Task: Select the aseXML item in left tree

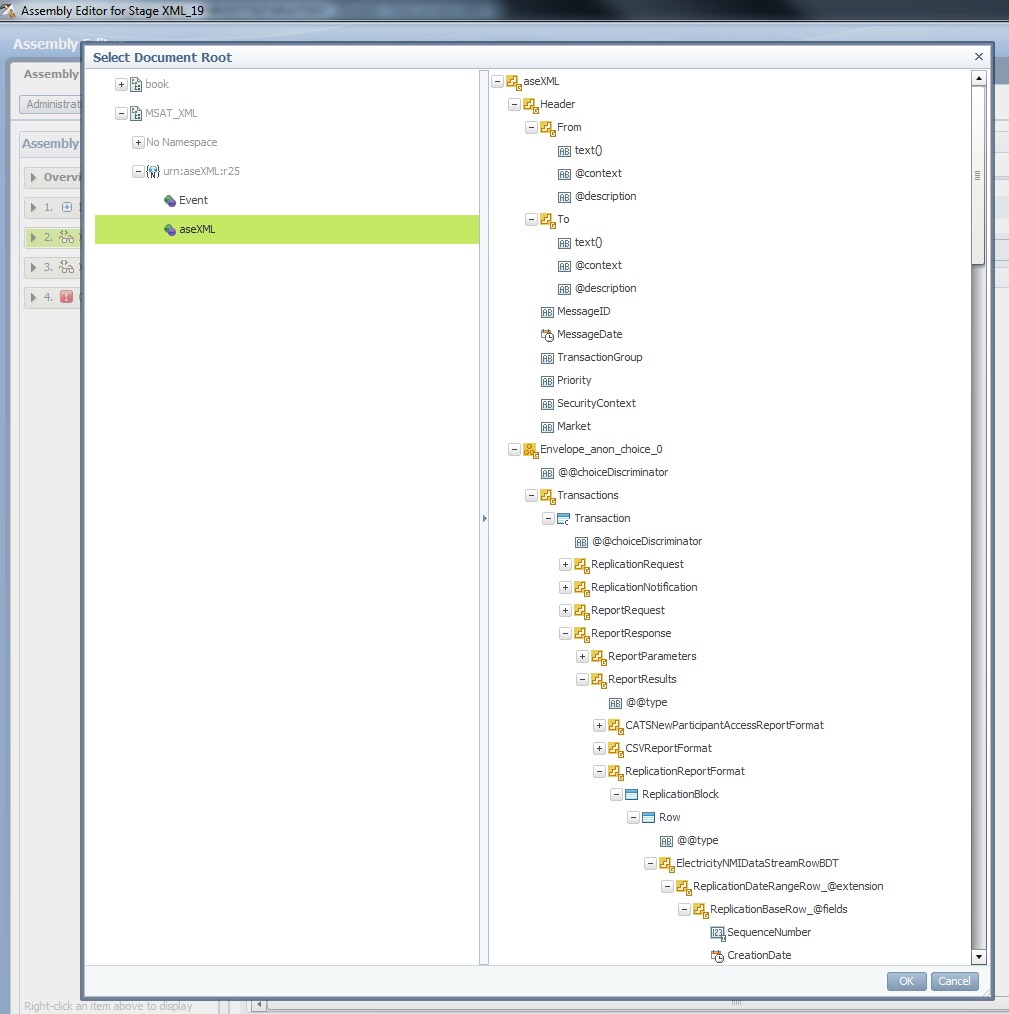Action: (x=197, y=230)
